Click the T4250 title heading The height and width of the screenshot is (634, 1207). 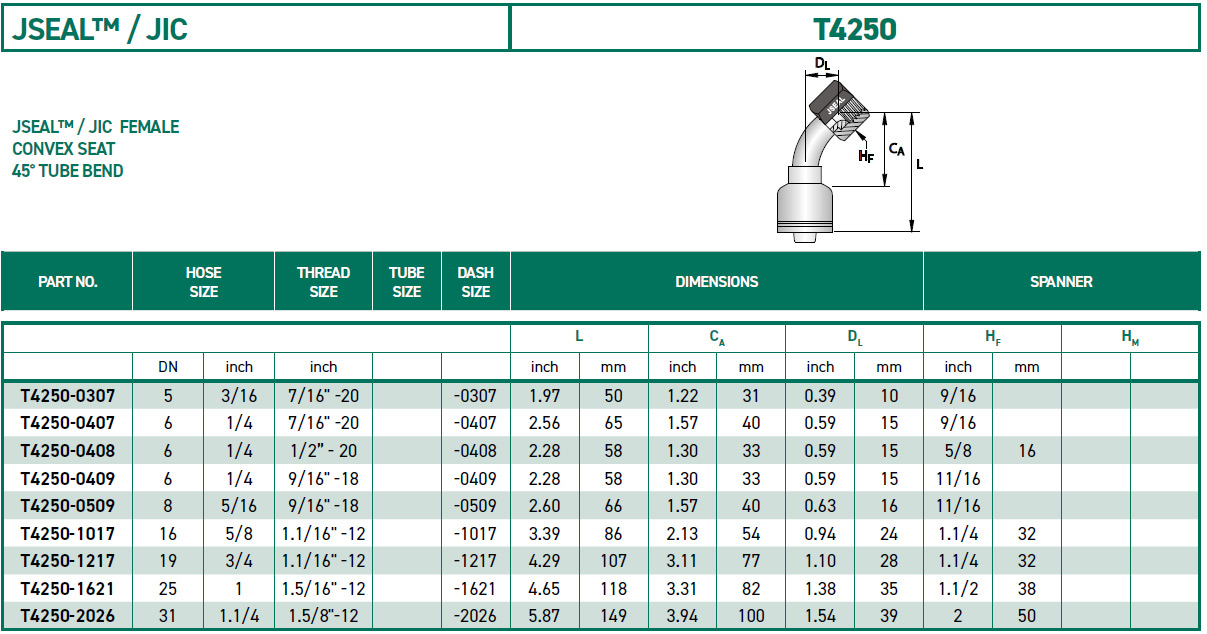pyautogui.click(x=854, y=29)
